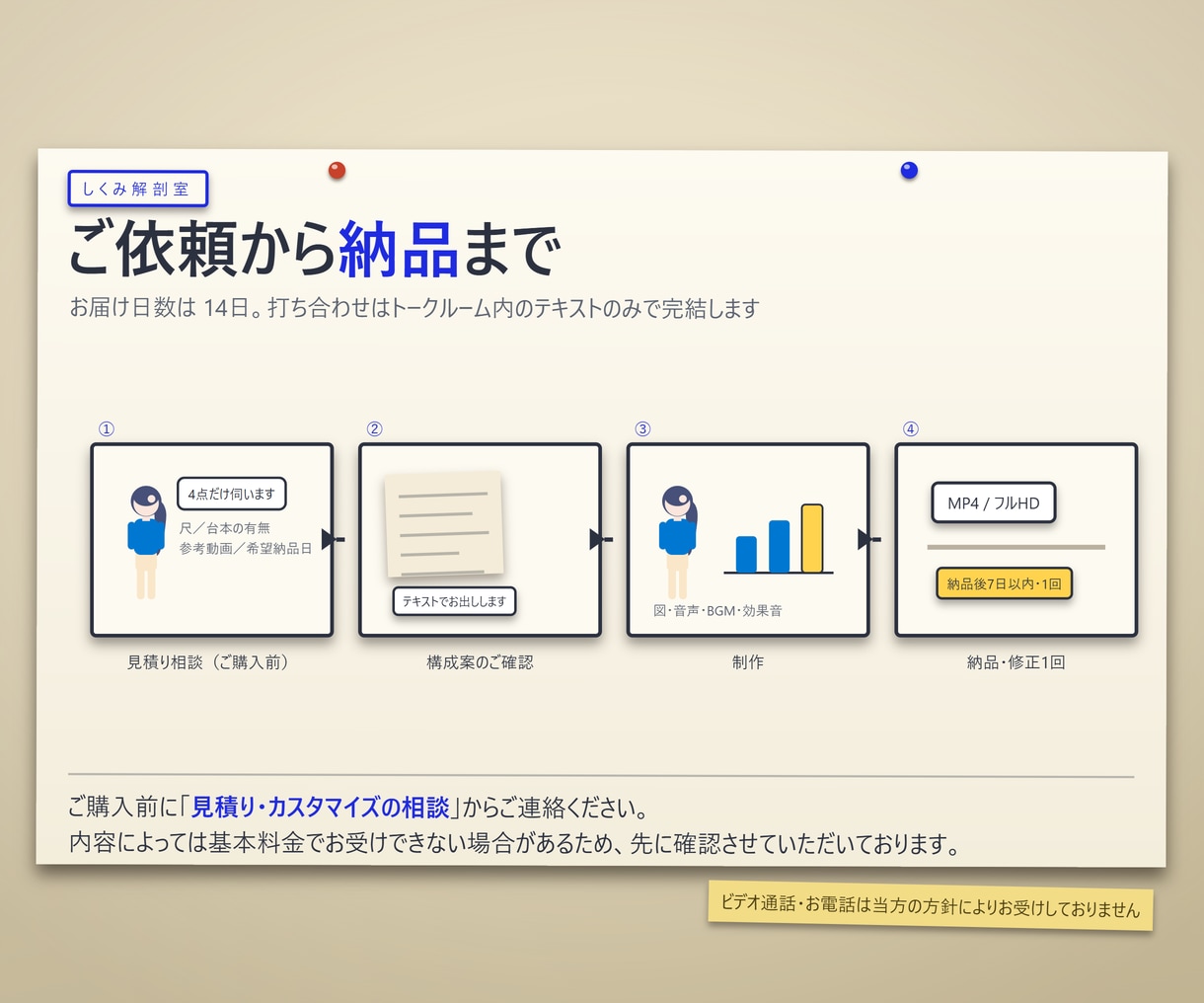Click the subtitle about お届け日数は 14日
Image resolution: width=1204 pixels, height=1003 pixels.
414,308
